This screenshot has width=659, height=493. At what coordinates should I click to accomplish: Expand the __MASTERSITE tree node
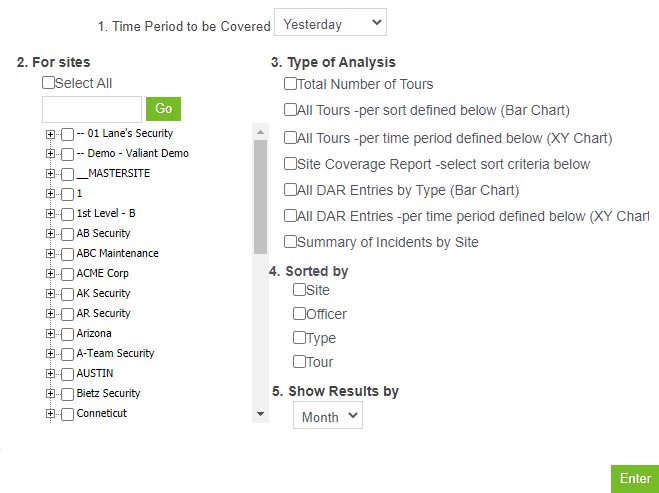pos(50,173)
